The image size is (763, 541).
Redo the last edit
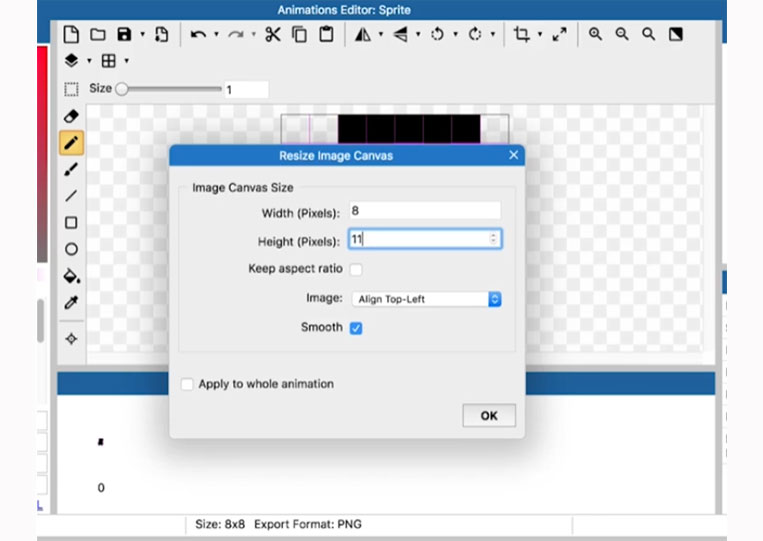(236, 35)
